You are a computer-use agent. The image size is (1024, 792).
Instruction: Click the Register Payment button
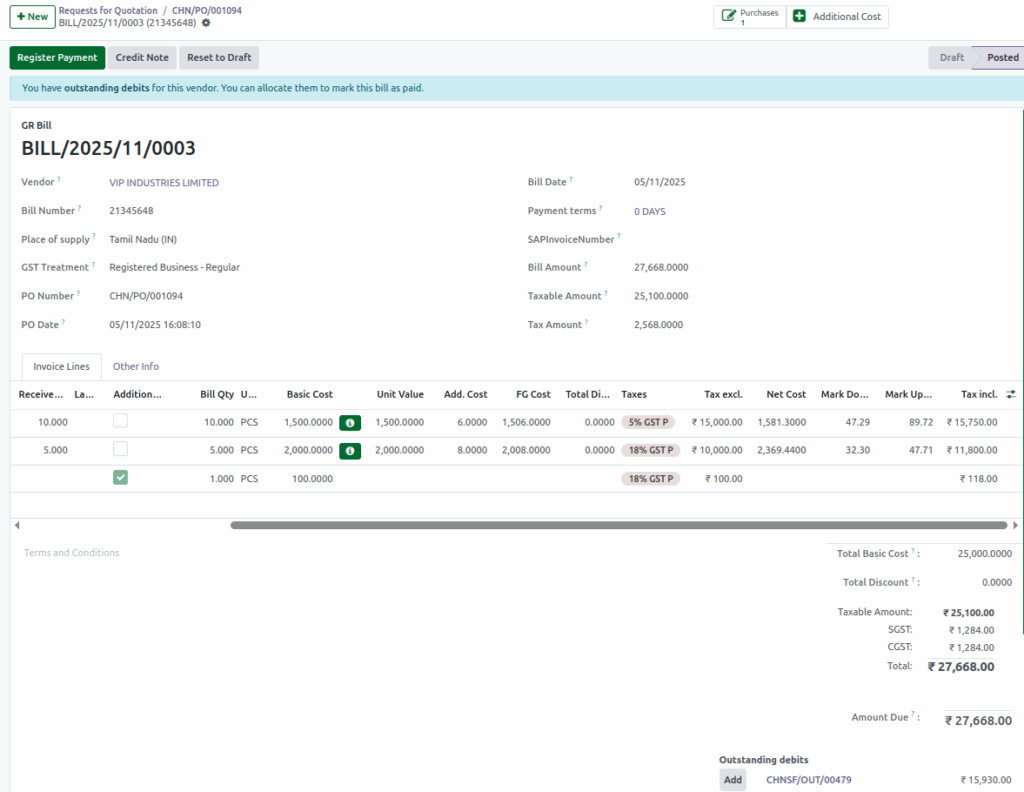56,57
